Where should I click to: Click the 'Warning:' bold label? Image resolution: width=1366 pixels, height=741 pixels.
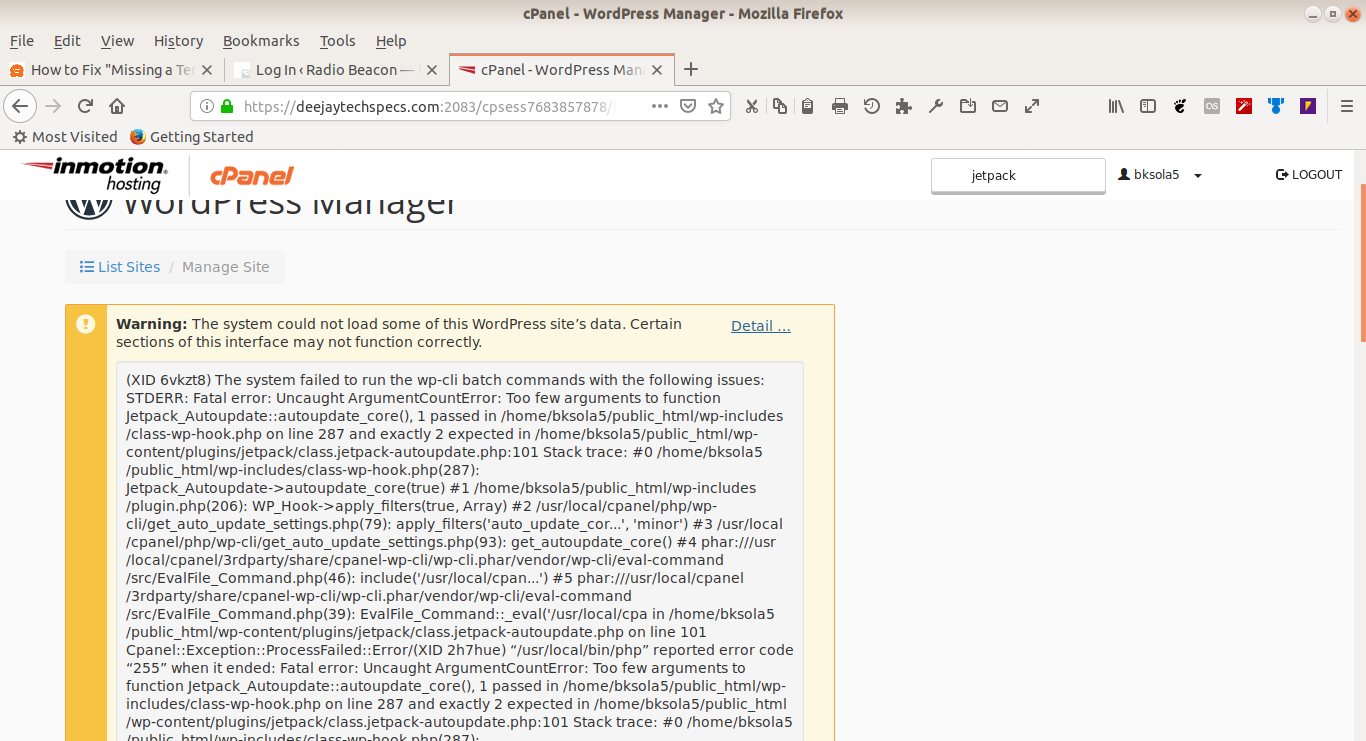[x=152, y=324]
